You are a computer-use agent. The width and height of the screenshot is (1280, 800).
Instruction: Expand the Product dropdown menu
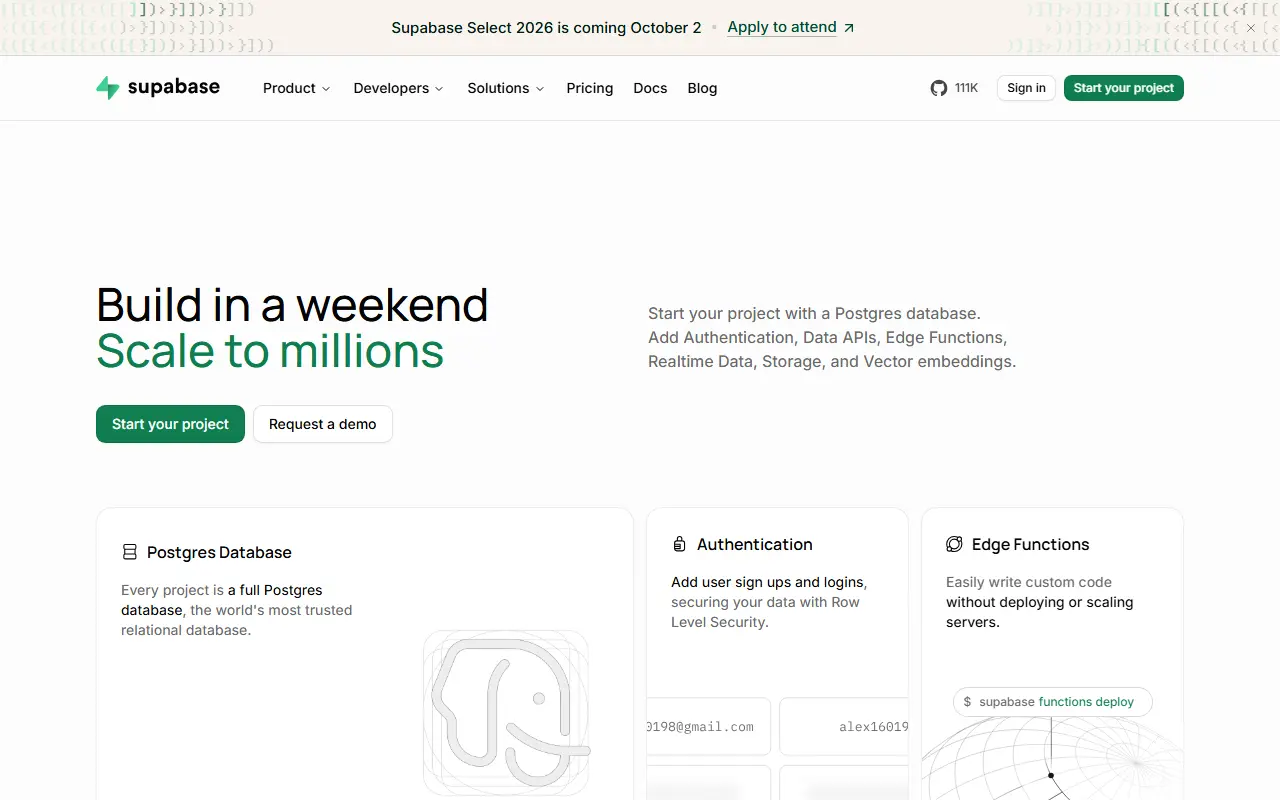click(x=296, y=88)
